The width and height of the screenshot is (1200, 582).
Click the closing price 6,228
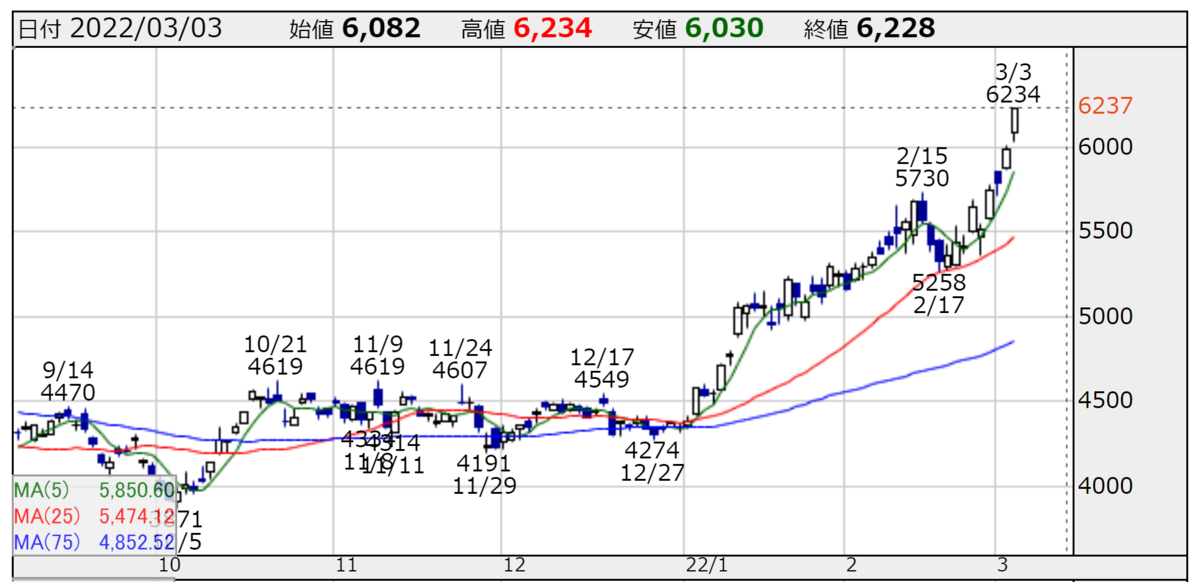click(x=897, y=29)
